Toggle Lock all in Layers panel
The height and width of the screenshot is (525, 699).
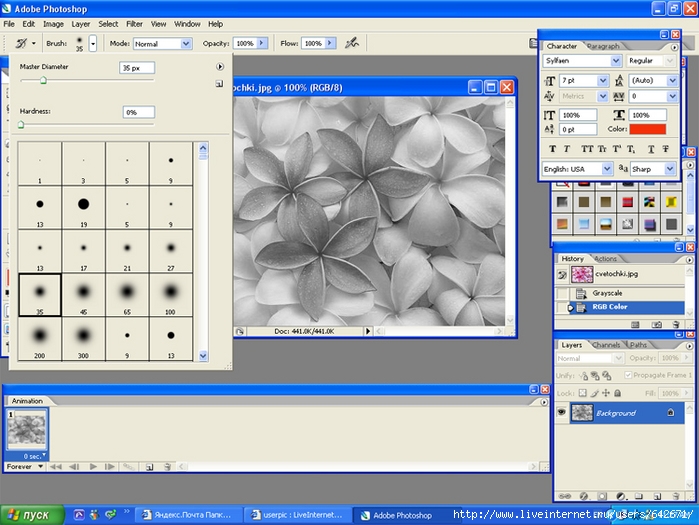tap(617, 393)
